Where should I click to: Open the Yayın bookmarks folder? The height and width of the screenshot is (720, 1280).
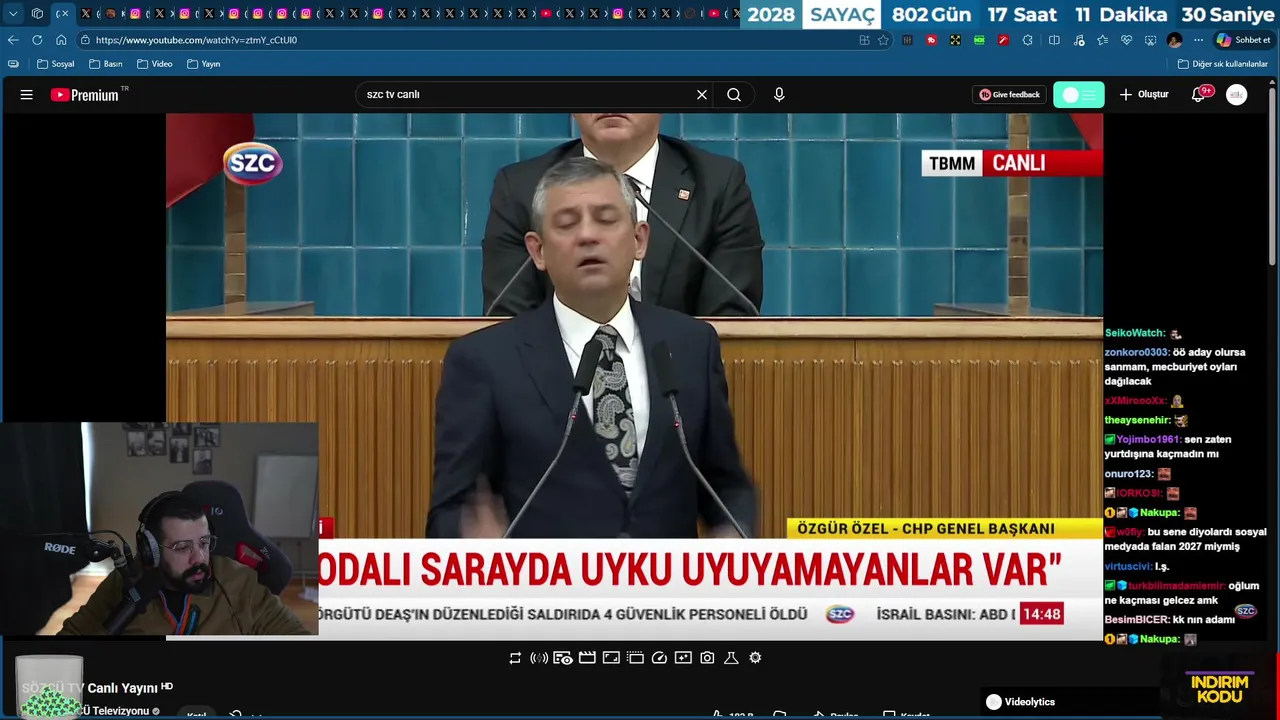click(x=204, y=64)
